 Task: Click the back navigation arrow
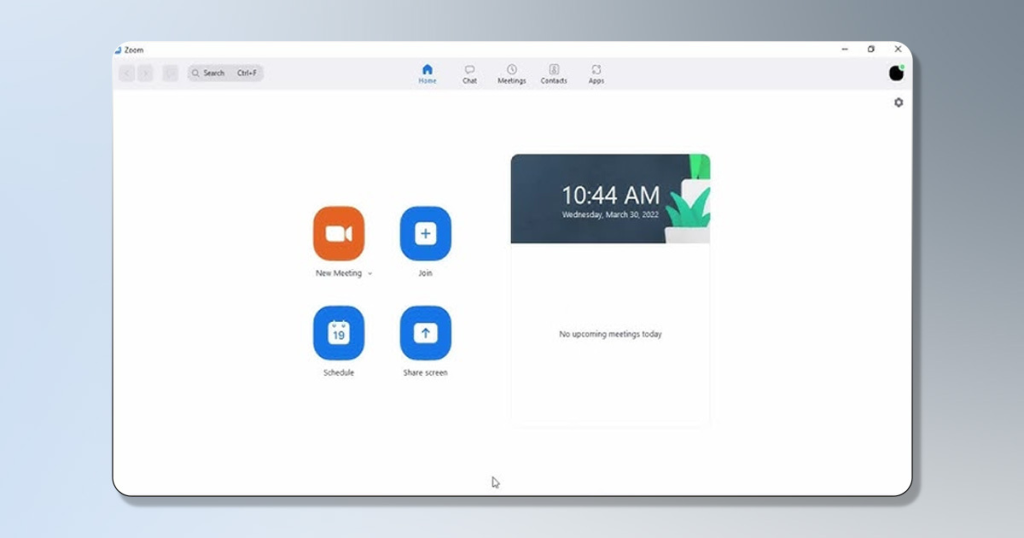click(x=127, y=73)
